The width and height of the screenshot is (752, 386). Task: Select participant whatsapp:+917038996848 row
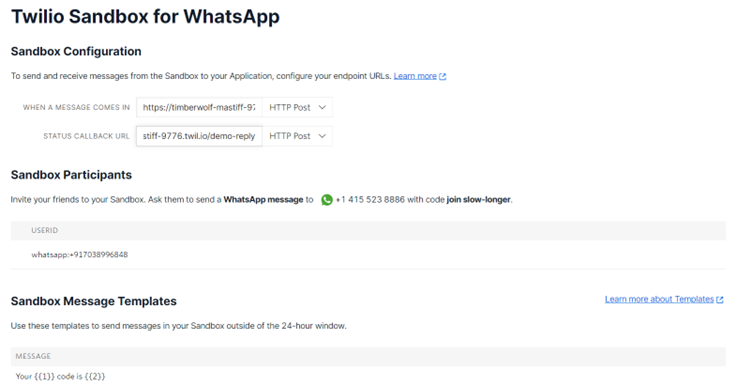pos(368,255)
